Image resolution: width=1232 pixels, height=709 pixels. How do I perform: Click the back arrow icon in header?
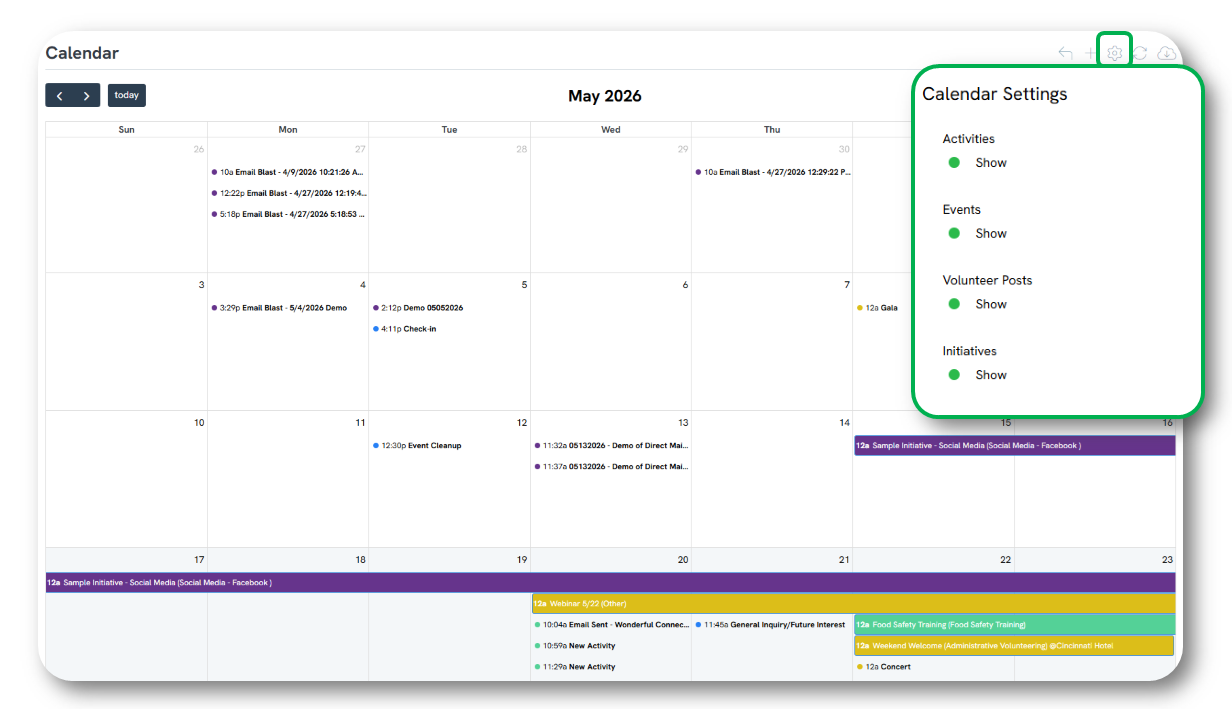pos(1065,53)
